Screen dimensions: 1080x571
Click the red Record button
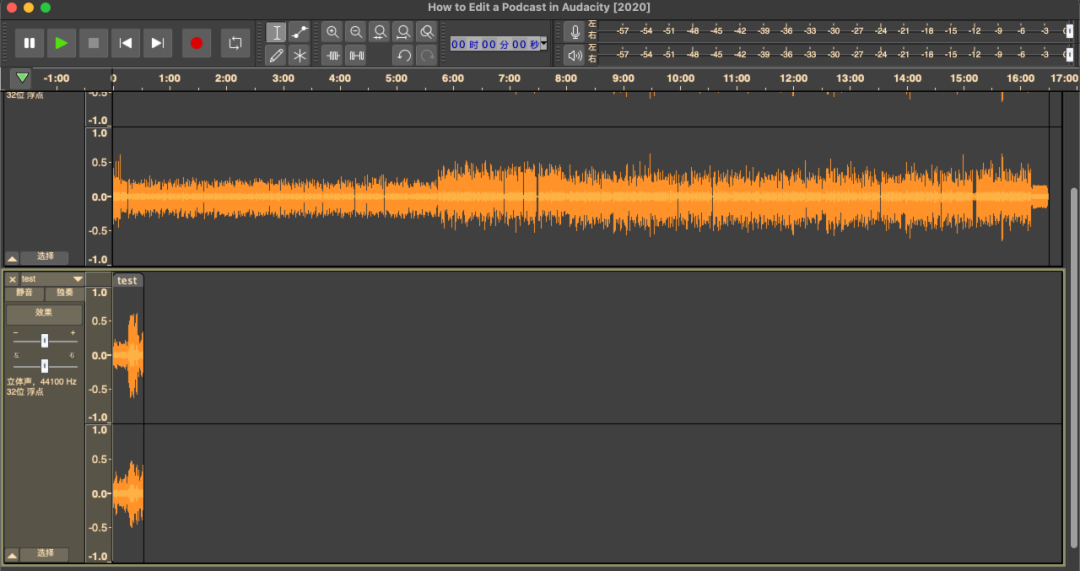click(196, 43)
